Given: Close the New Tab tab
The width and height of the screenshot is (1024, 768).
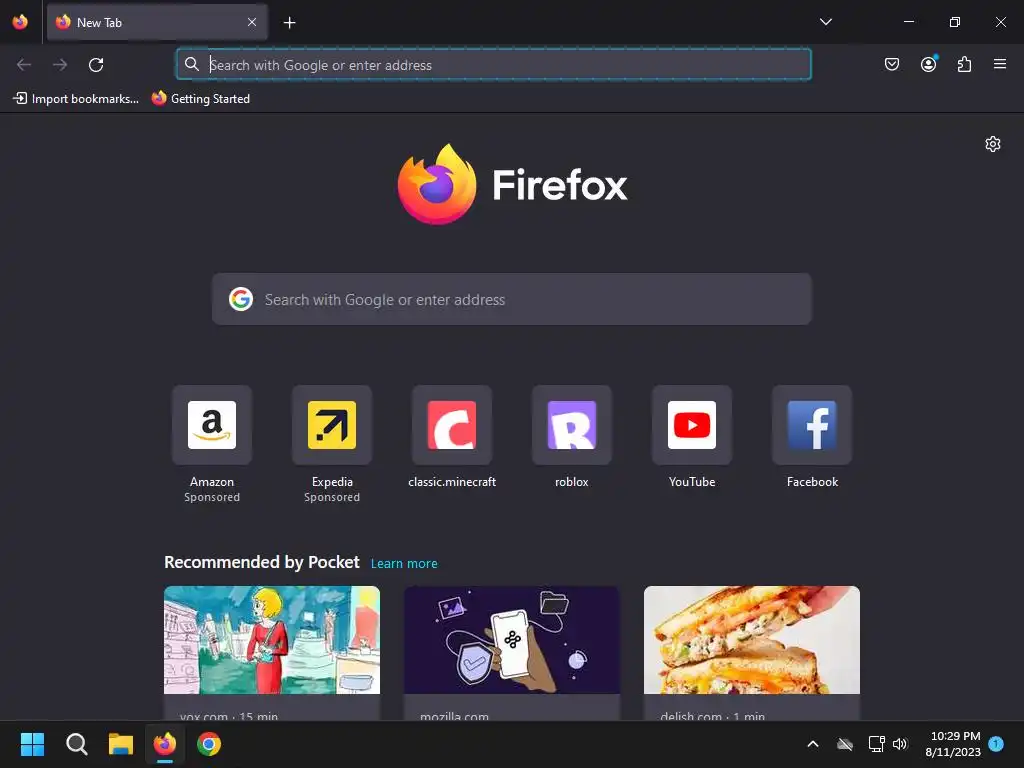Looking at the screenshot, I should tap(252, 22).
